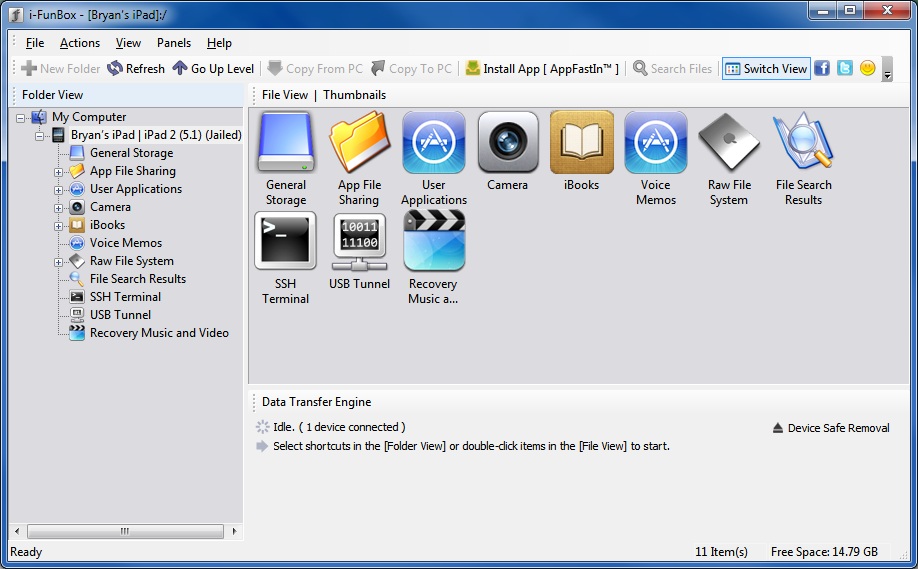Expand the App File Sharing tree node
The height and width of the screenshot is (569, 918).
click(59, 172)
